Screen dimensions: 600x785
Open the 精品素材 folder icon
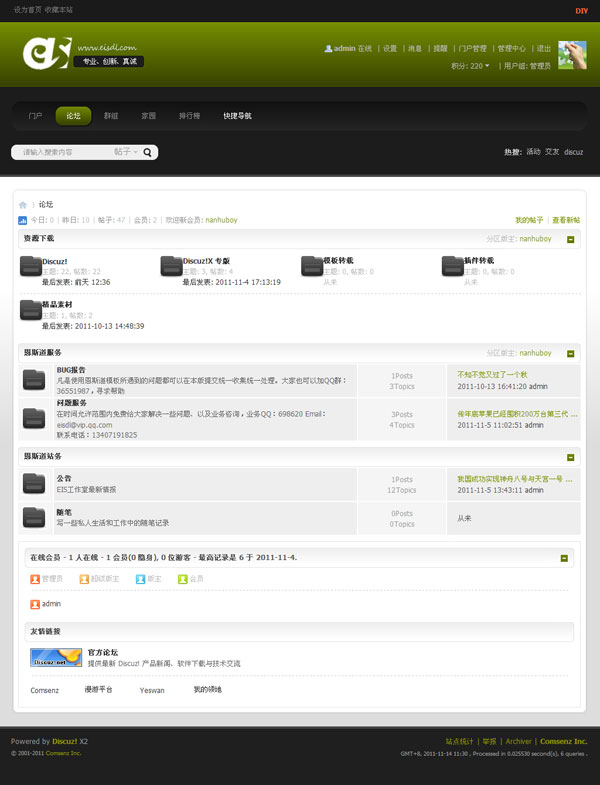[31, 310]
